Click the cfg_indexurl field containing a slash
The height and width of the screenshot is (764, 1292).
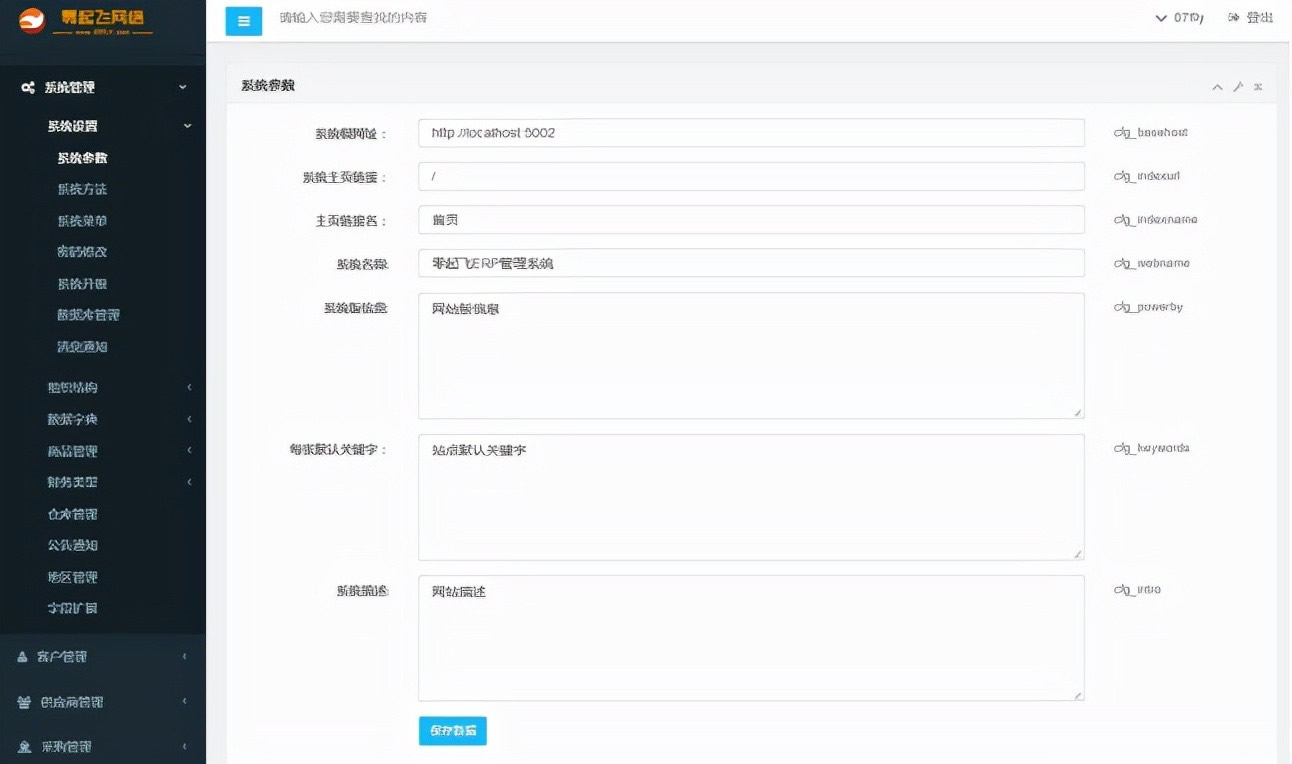(751, 176)
